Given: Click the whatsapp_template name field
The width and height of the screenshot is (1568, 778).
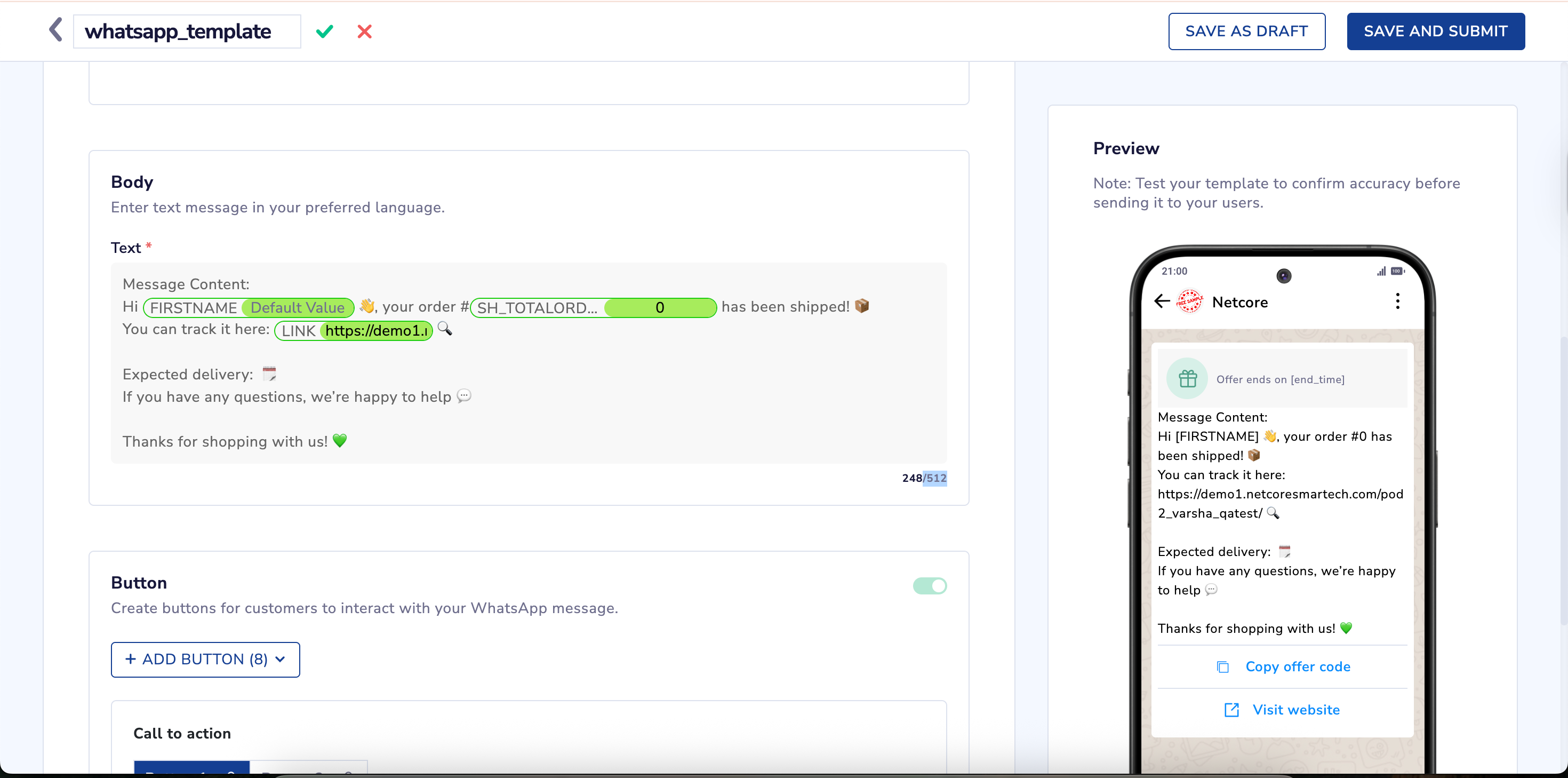Looking at the screenshot, I should 186,31.
